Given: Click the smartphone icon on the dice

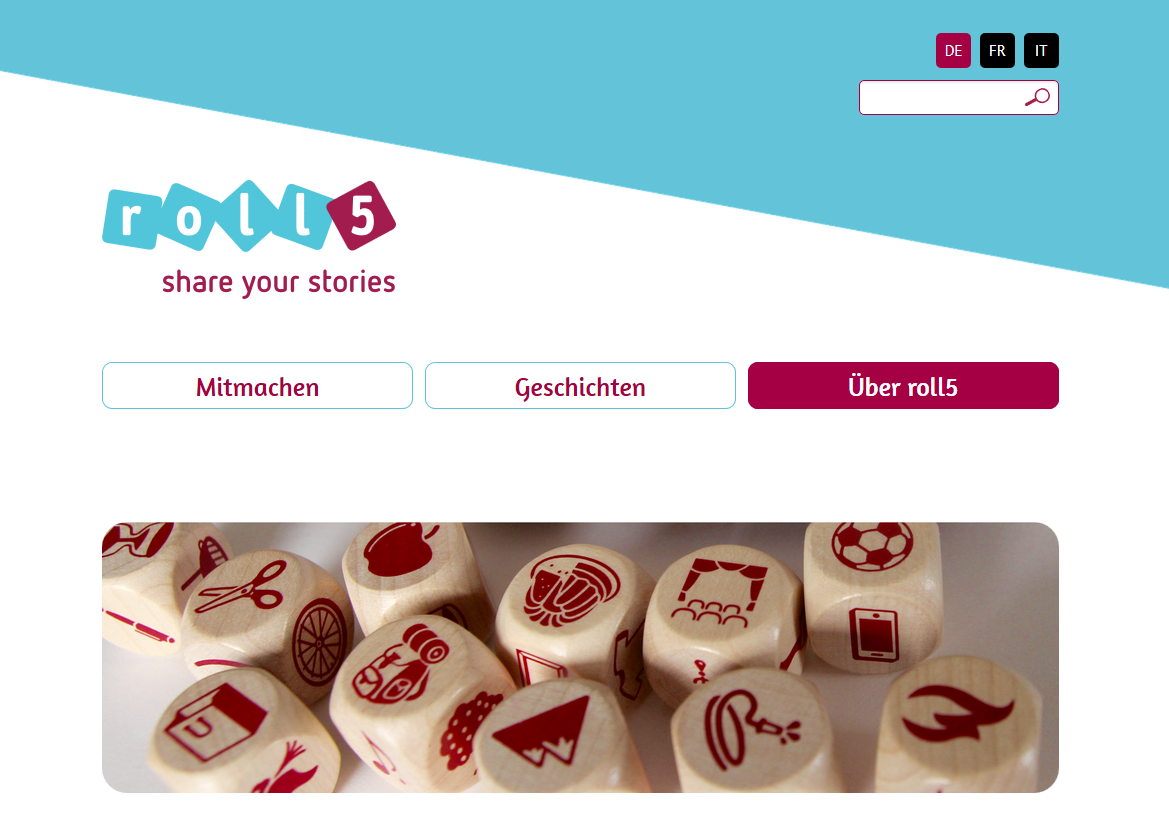Looking at the screenshot, I should pyautogui.click(x=874, y=635).
